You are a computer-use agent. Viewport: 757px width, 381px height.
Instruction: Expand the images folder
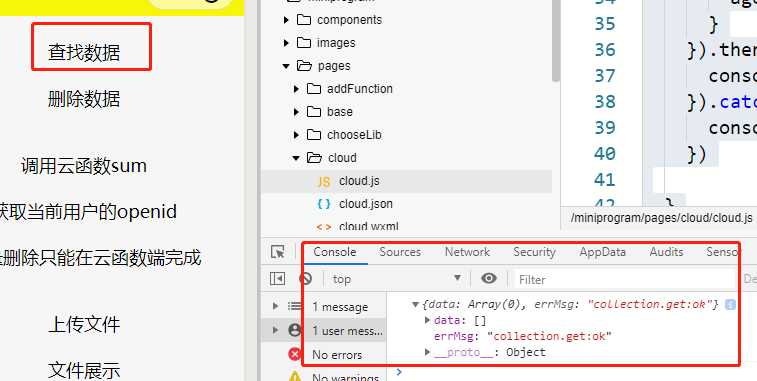(286, 43)
